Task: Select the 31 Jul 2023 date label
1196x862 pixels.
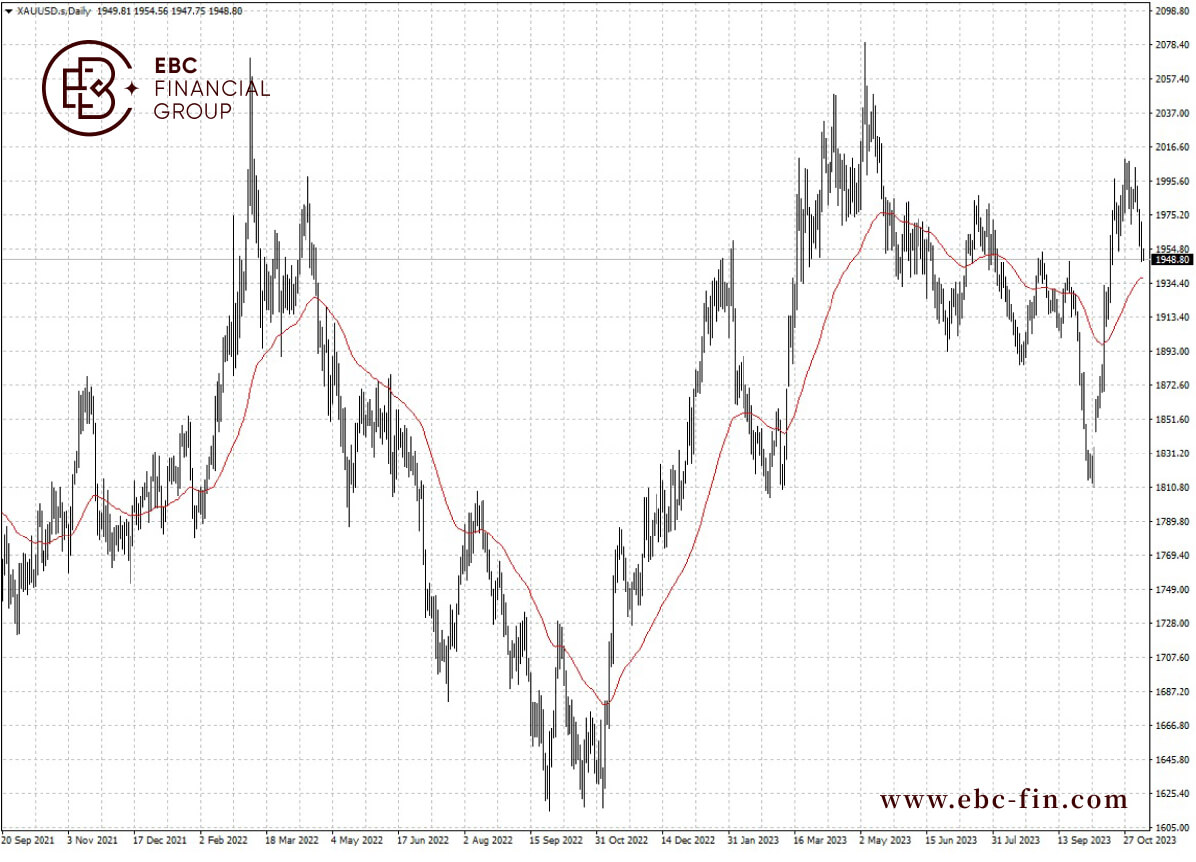Action: [x=1015, y=841]
